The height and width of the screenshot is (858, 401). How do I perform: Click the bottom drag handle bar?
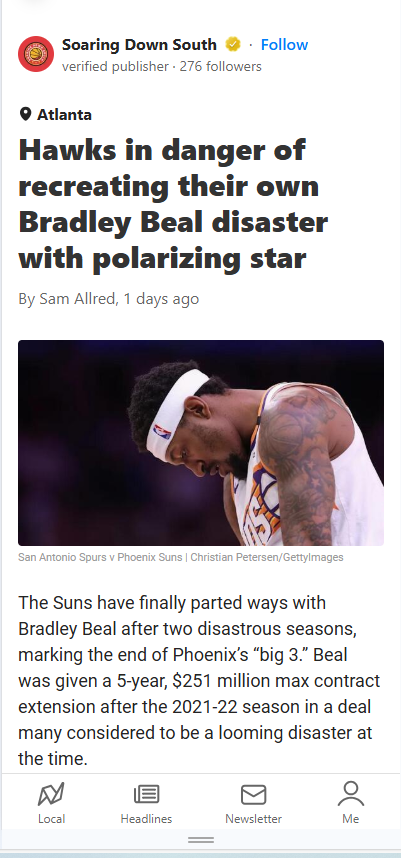[201, 839]
